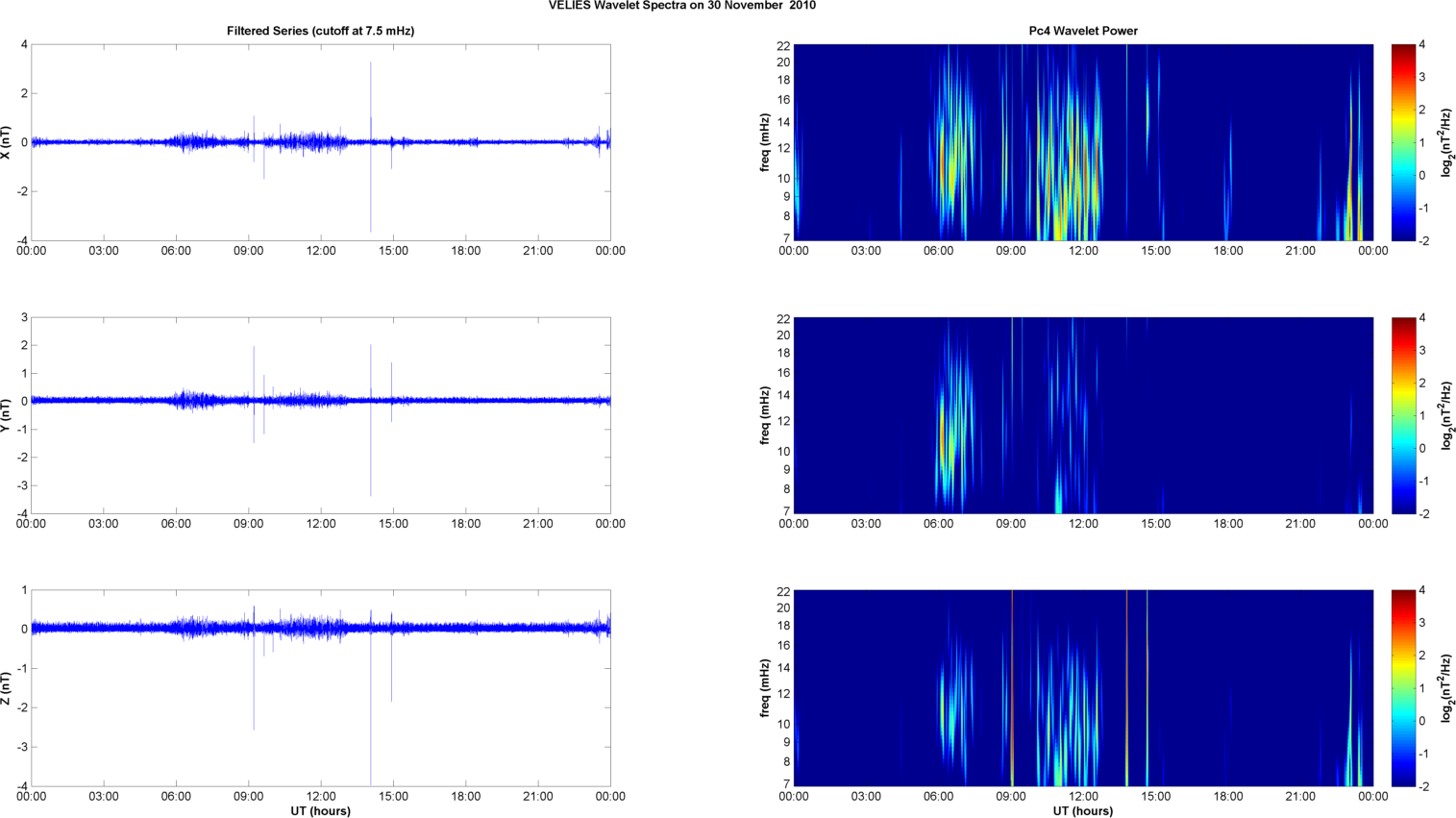Click the middle wavelet plot colorbar
The height and width of the screenshot is (818, 1456).
click(1403, 415)
